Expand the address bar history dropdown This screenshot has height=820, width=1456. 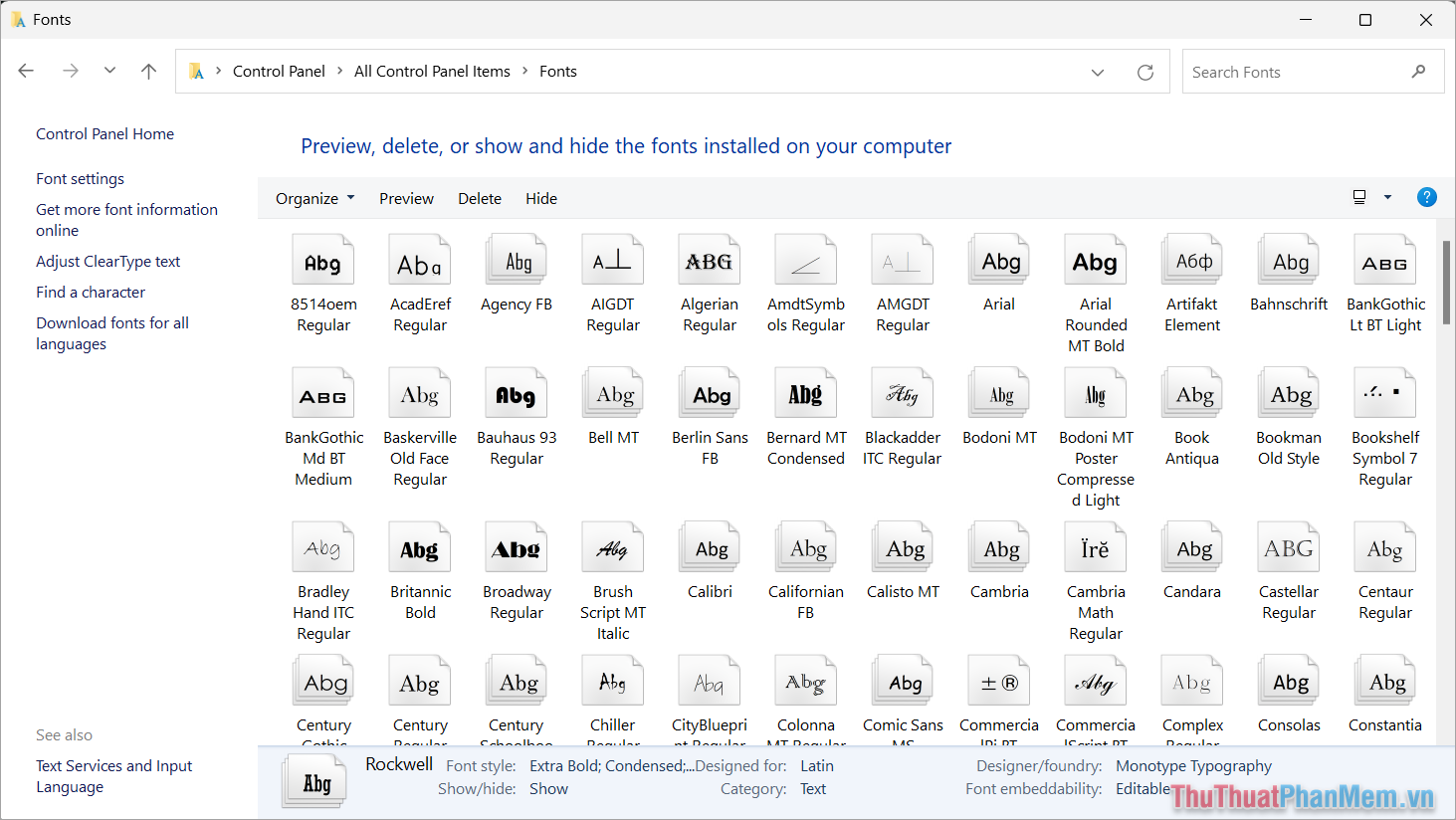click(x=1098, y=71)
